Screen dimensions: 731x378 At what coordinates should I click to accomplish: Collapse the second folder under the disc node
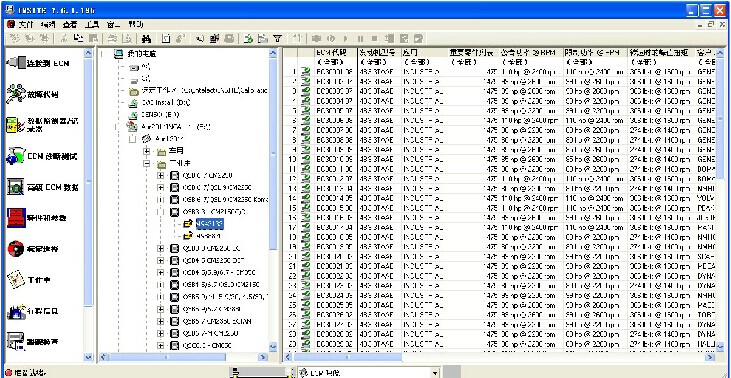147,164
